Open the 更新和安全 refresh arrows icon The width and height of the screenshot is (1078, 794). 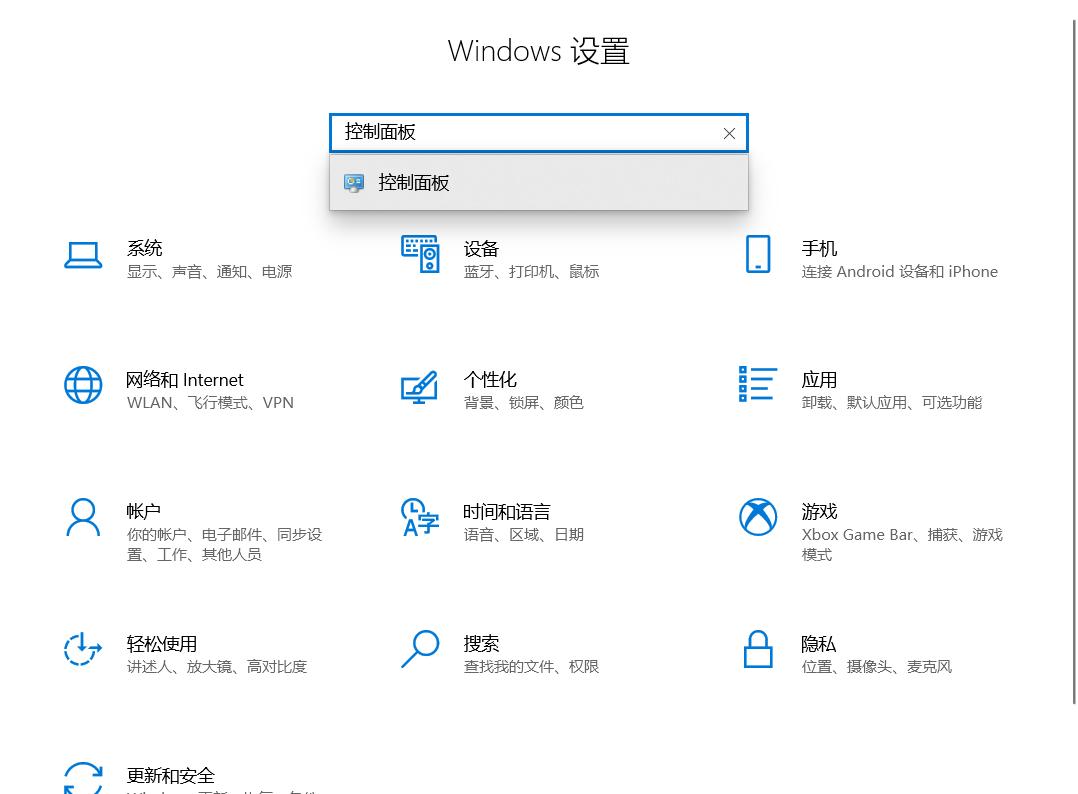pyautogui.click(x=83, y=778)
